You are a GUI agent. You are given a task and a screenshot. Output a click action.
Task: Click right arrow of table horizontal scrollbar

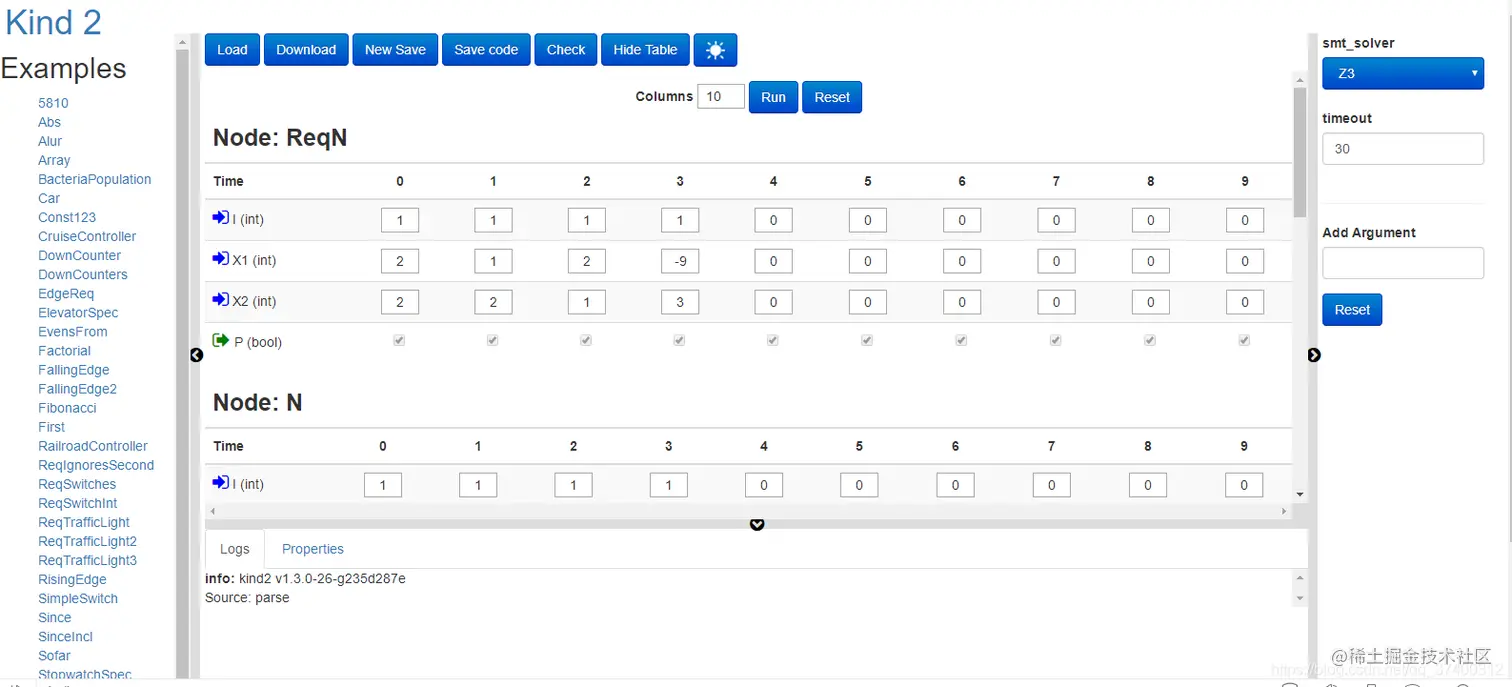[1285, 511]
